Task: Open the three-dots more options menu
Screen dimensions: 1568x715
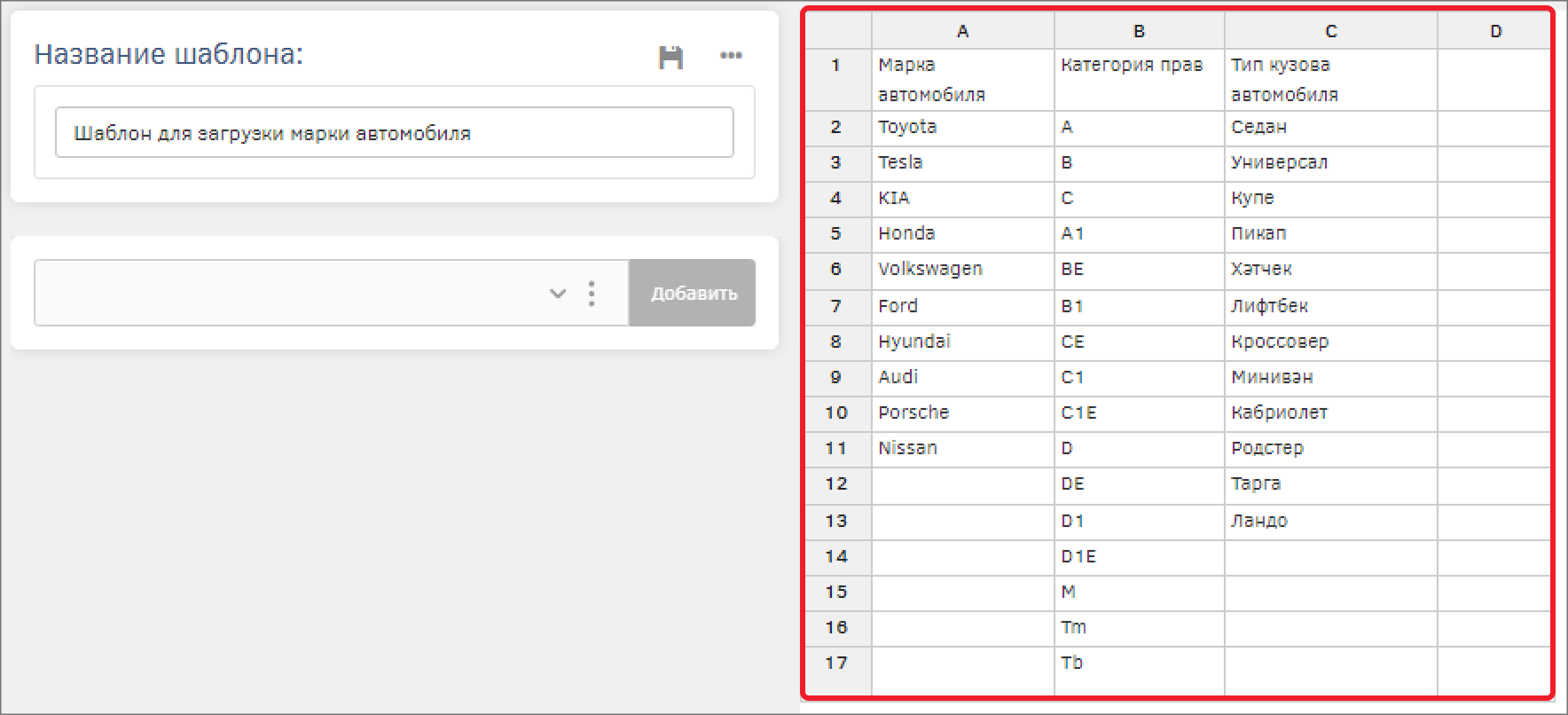Action: (731, 56)
